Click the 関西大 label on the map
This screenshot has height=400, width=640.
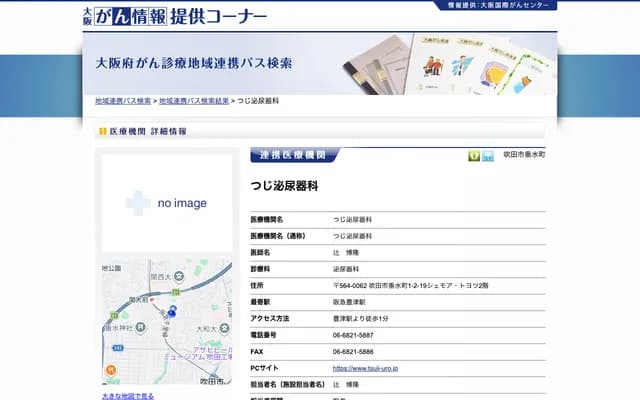pos(162,276)
